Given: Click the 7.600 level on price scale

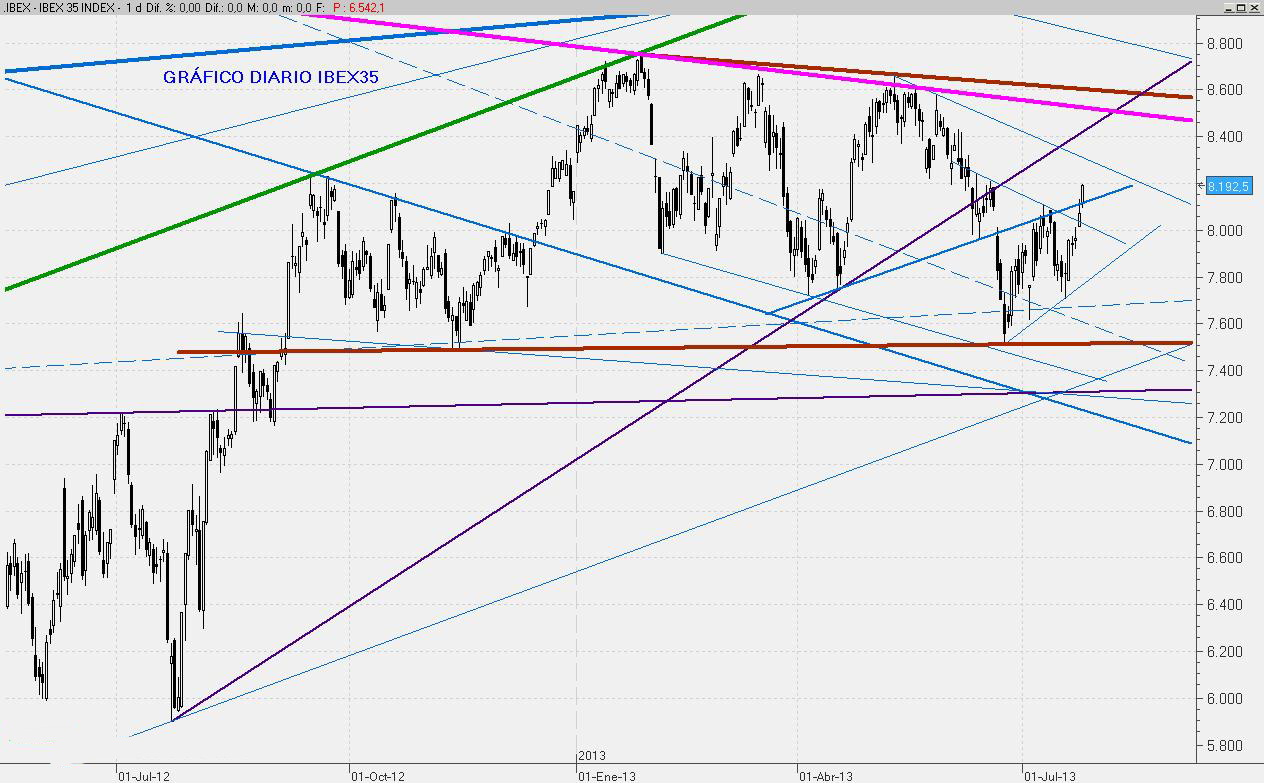Looking at the screenshot, I should pyautogui.click(x=1224, y=324).
